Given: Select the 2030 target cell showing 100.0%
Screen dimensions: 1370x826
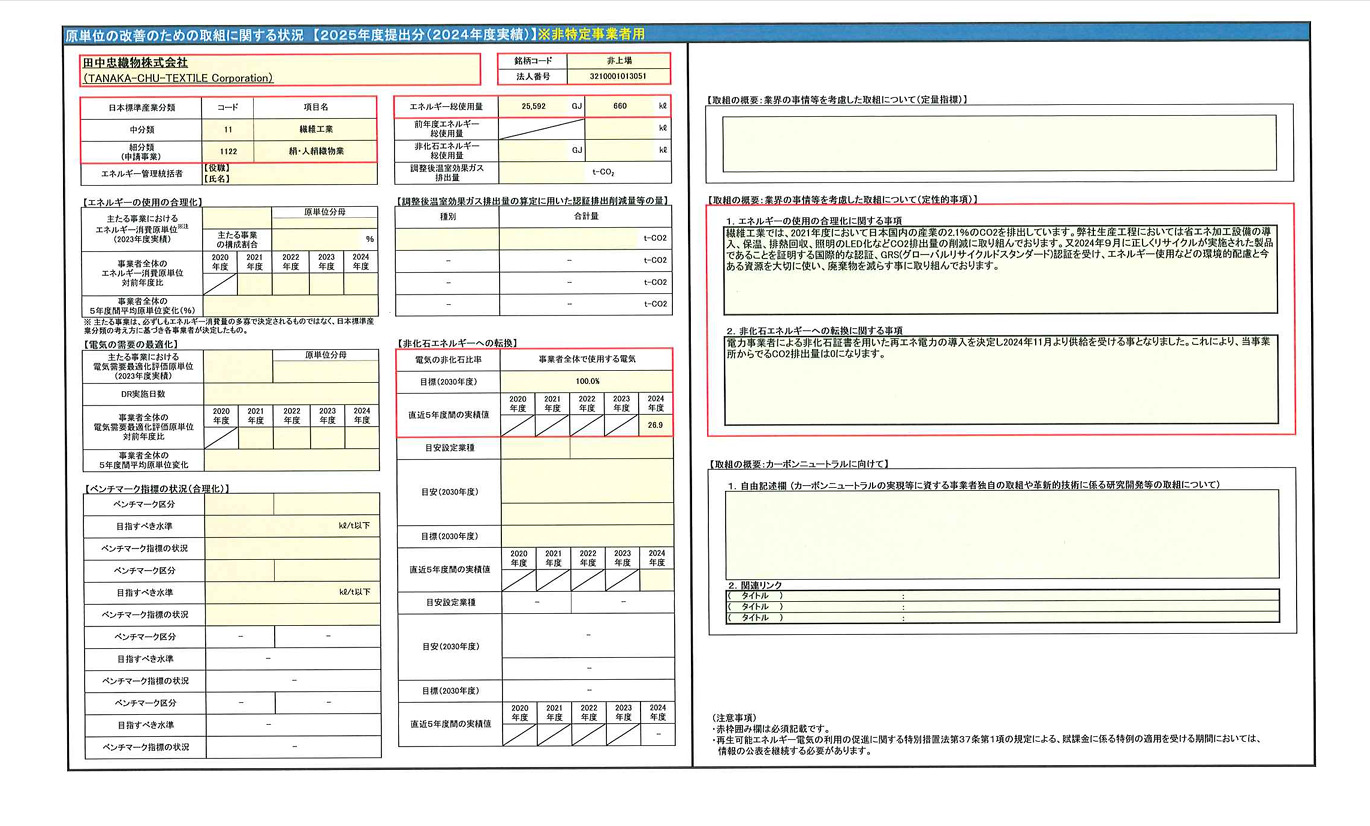Looking at the screenshot, I should [x=587, y=381].
